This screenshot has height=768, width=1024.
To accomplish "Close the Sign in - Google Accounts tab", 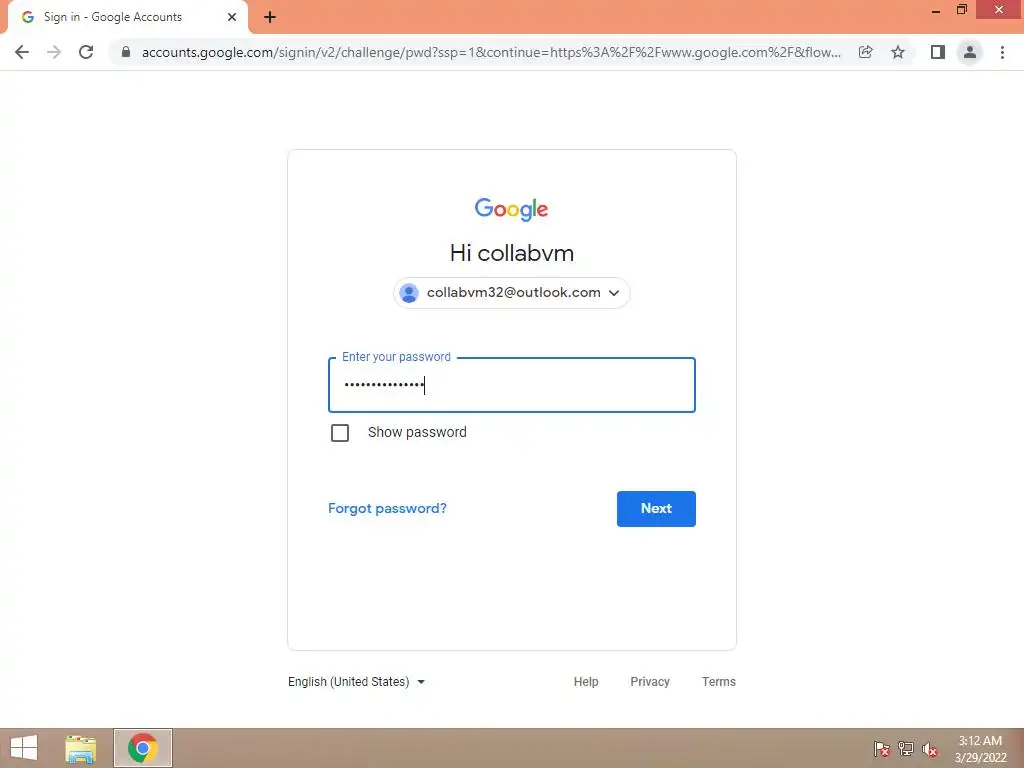I will [x=232, y=17].
